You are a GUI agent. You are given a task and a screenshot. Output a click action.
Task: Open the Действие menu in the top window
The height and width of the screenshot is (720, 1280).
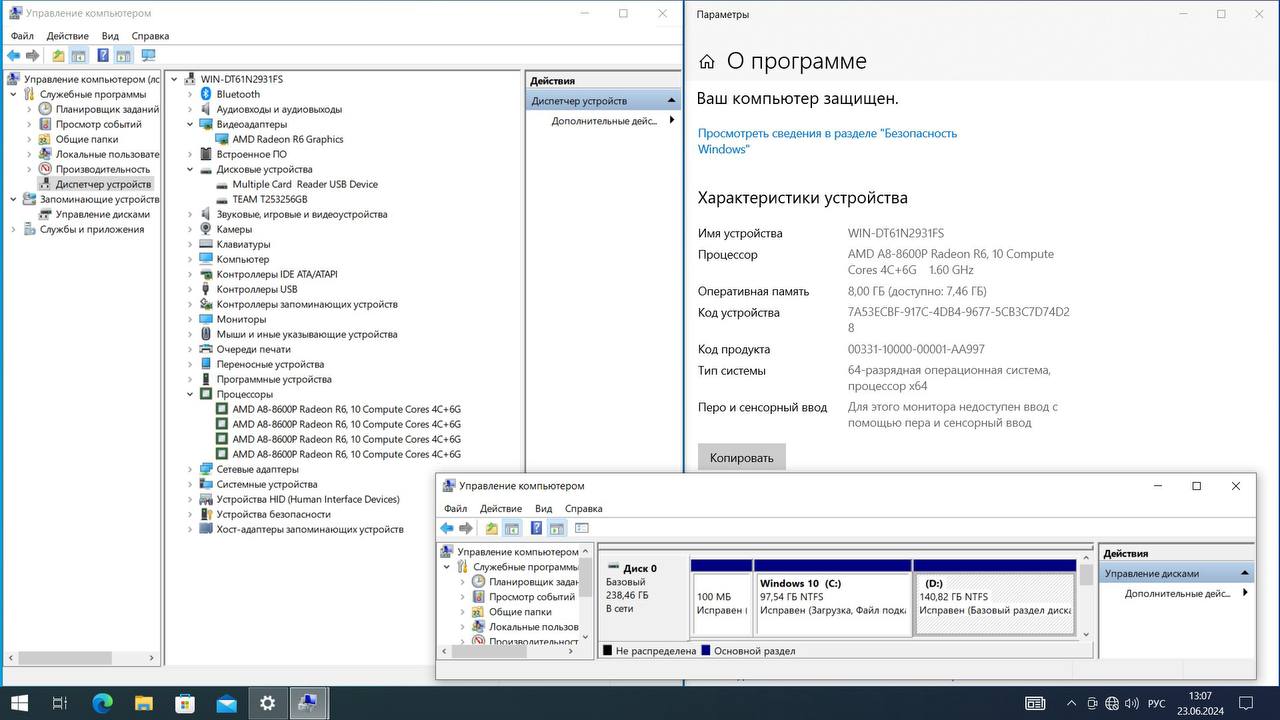[68, 36]
